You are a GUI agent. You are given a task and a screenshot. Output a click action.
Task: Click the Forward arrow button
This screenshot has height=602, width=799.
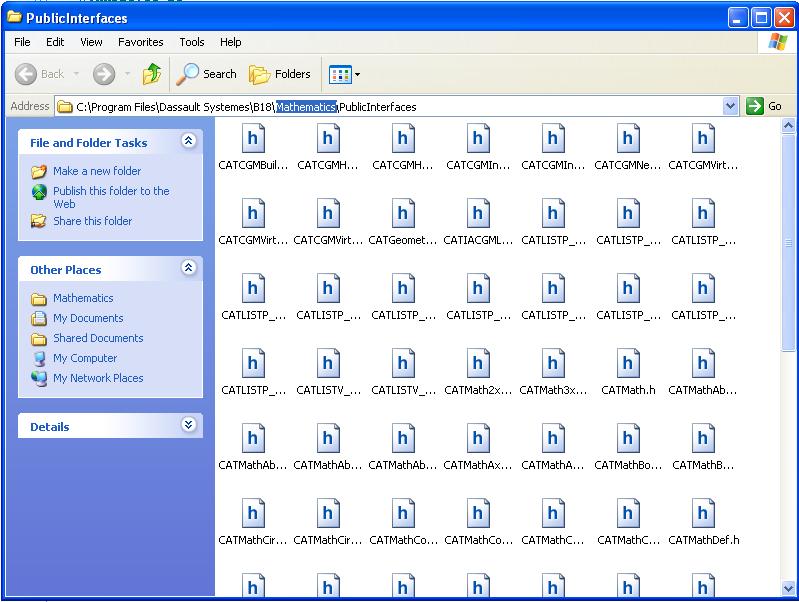coord(104,74)
